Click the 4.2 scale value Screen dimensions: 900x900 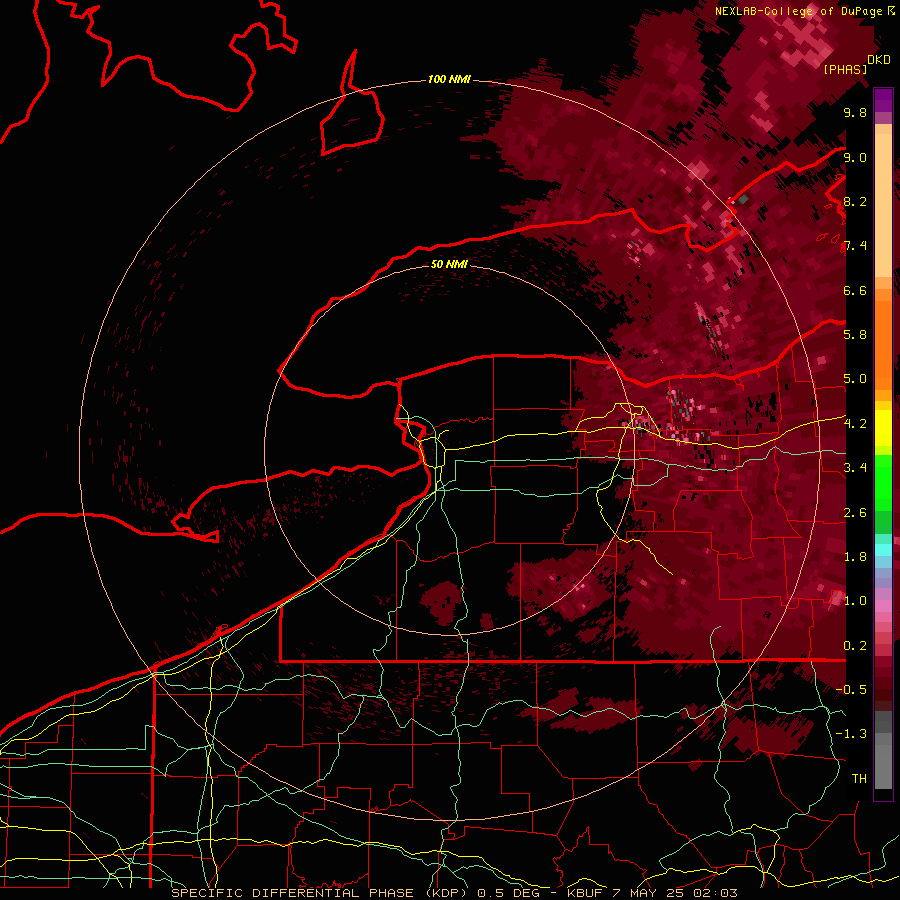[x=855, y=424]
